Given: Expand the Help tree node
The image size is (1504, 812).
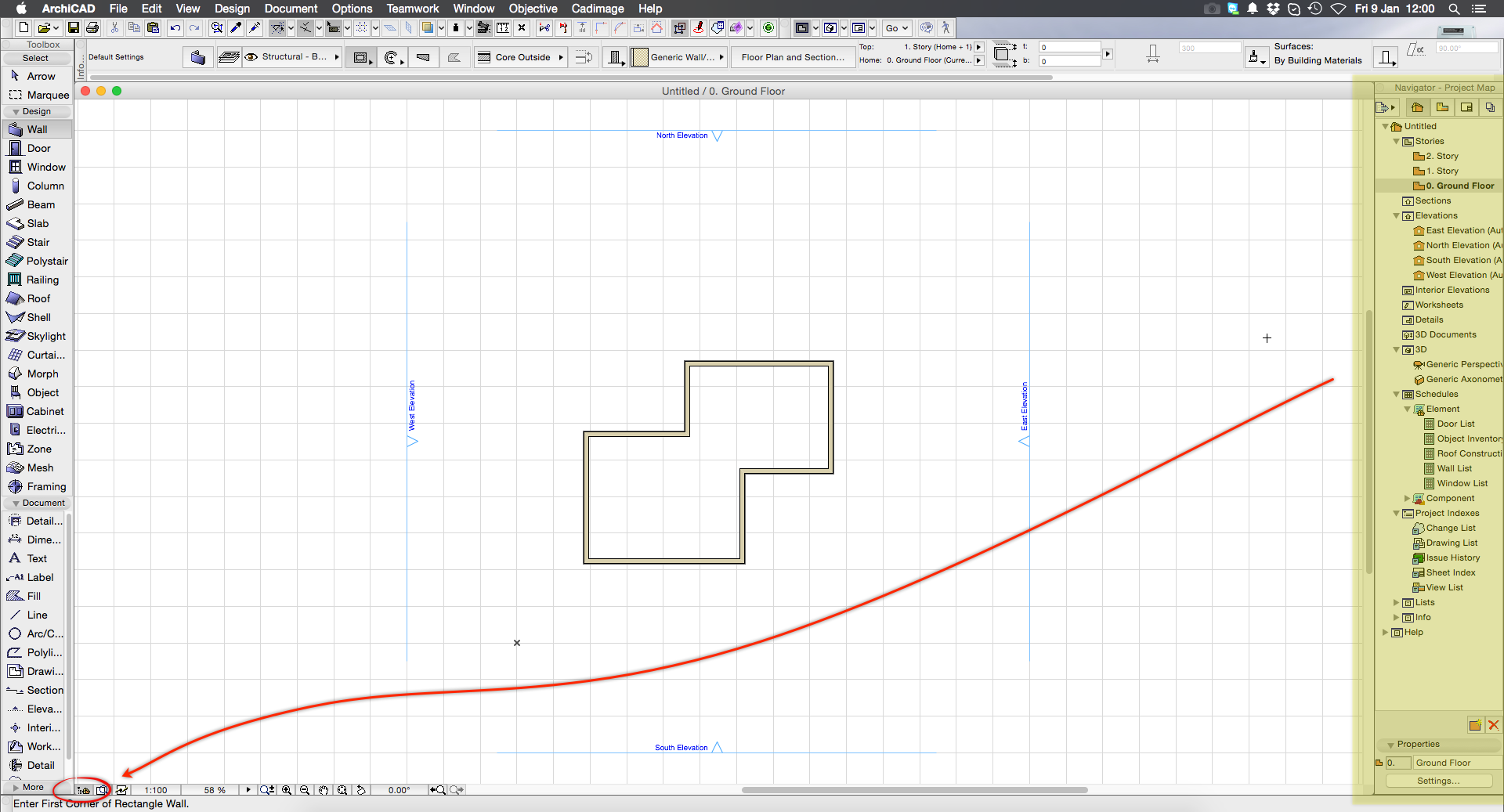Looking at the screenshot, I should [x=1385, y=633].
